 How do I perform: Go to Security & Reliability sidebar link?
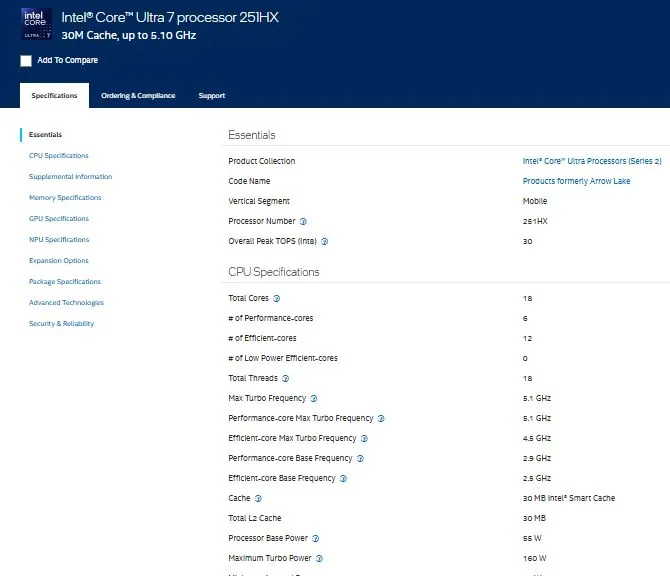coord(62,323)
